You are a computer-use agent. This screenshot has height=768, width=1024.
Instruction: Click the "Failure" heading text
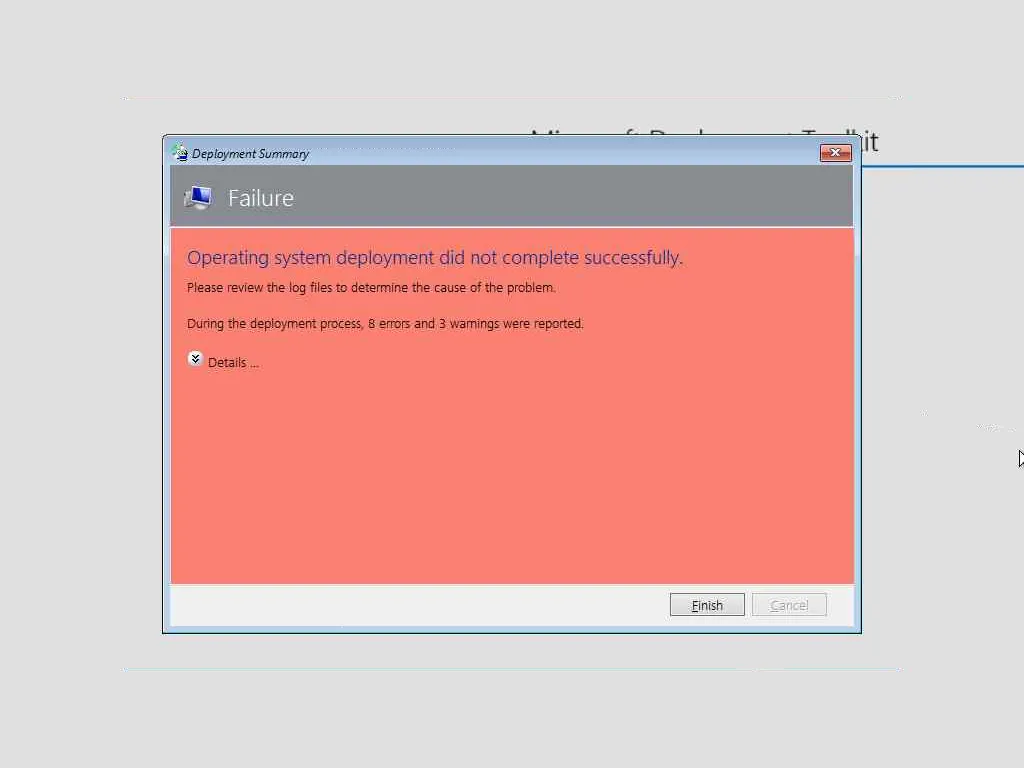(x=261, y=198)
